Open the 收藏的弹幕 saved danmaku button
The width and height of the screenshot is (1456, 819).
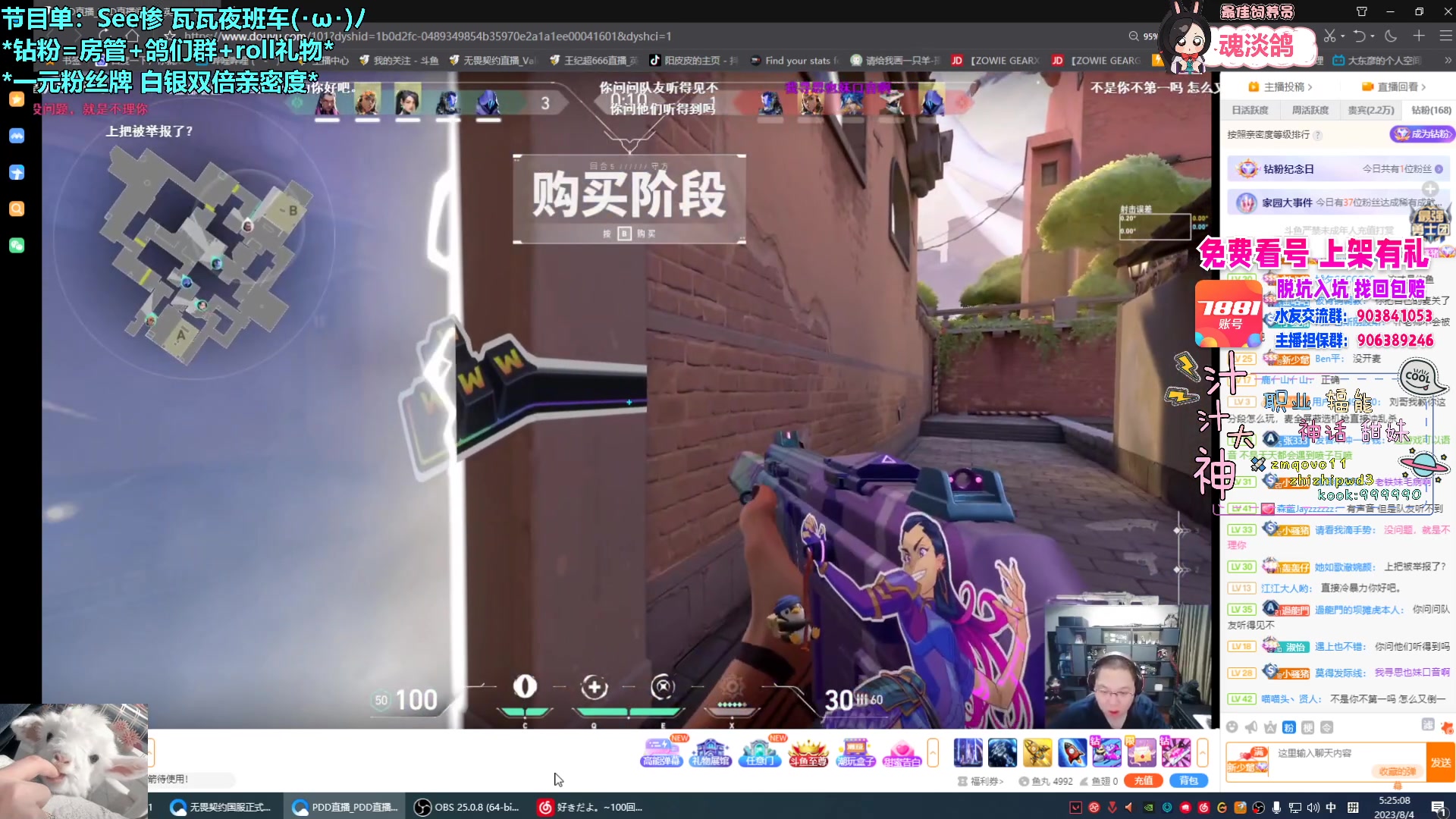click(1397, 772)
